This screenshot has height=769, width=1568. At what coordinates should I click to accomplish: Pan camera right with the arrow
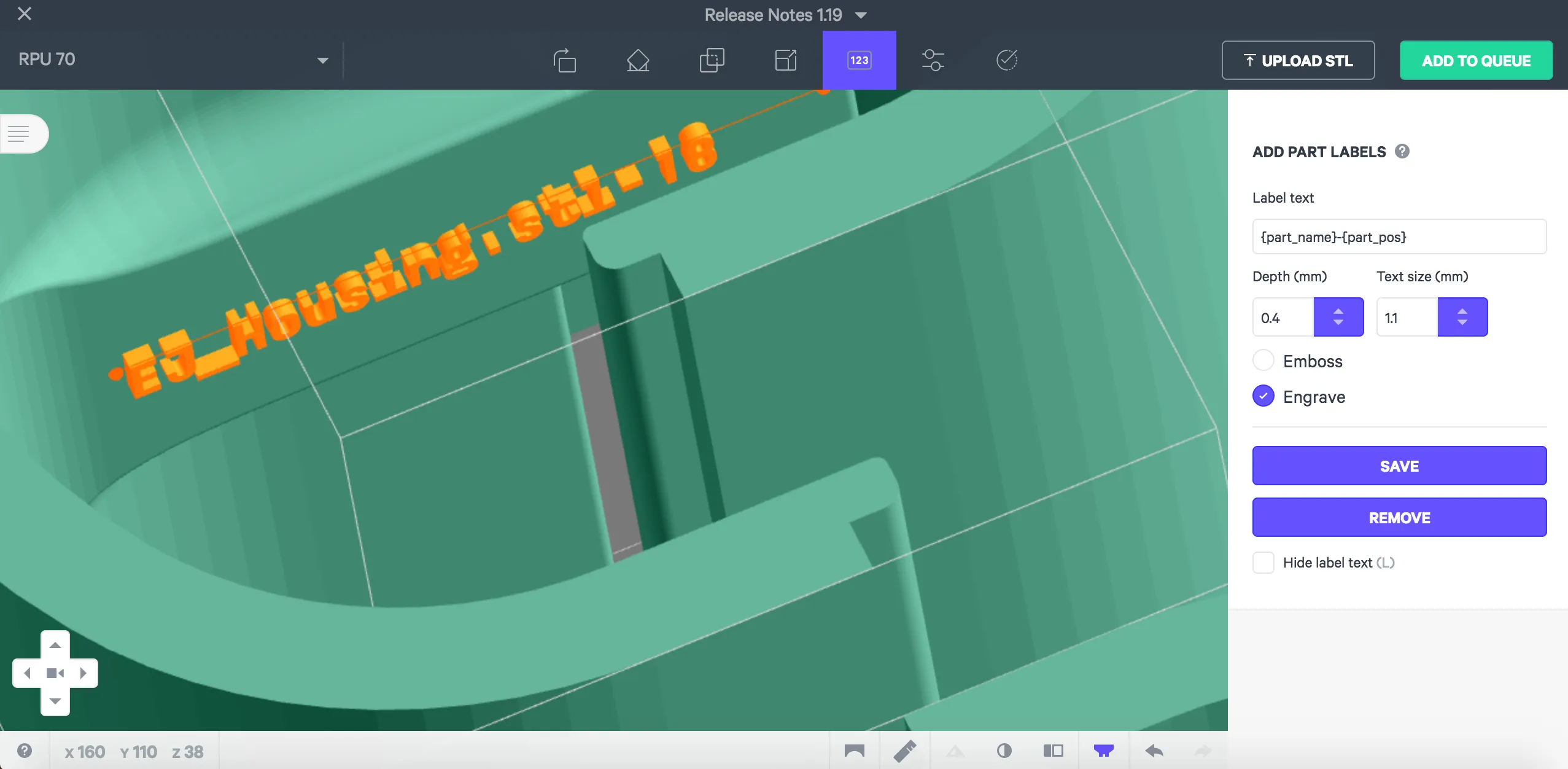(83, 673)
